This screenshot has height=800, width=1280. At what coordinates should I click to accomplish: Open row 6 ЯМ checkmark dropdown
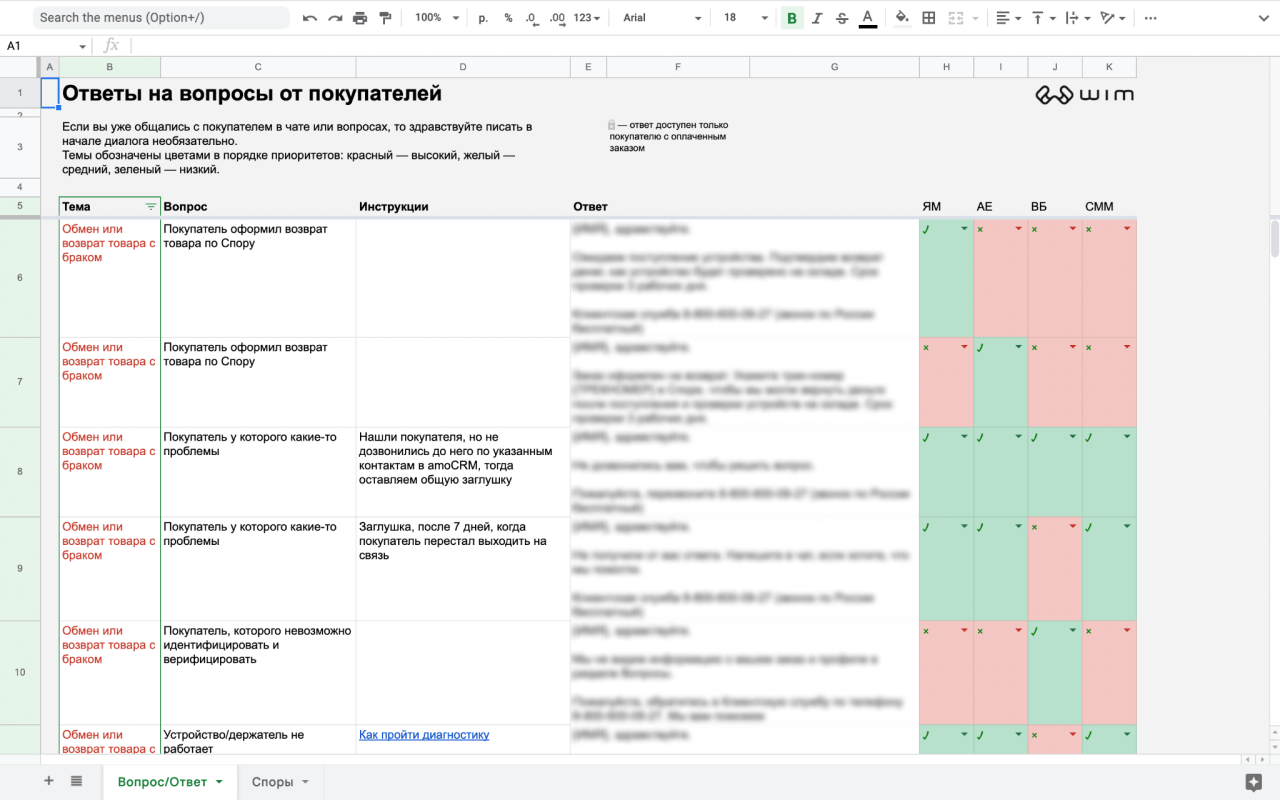965,229
